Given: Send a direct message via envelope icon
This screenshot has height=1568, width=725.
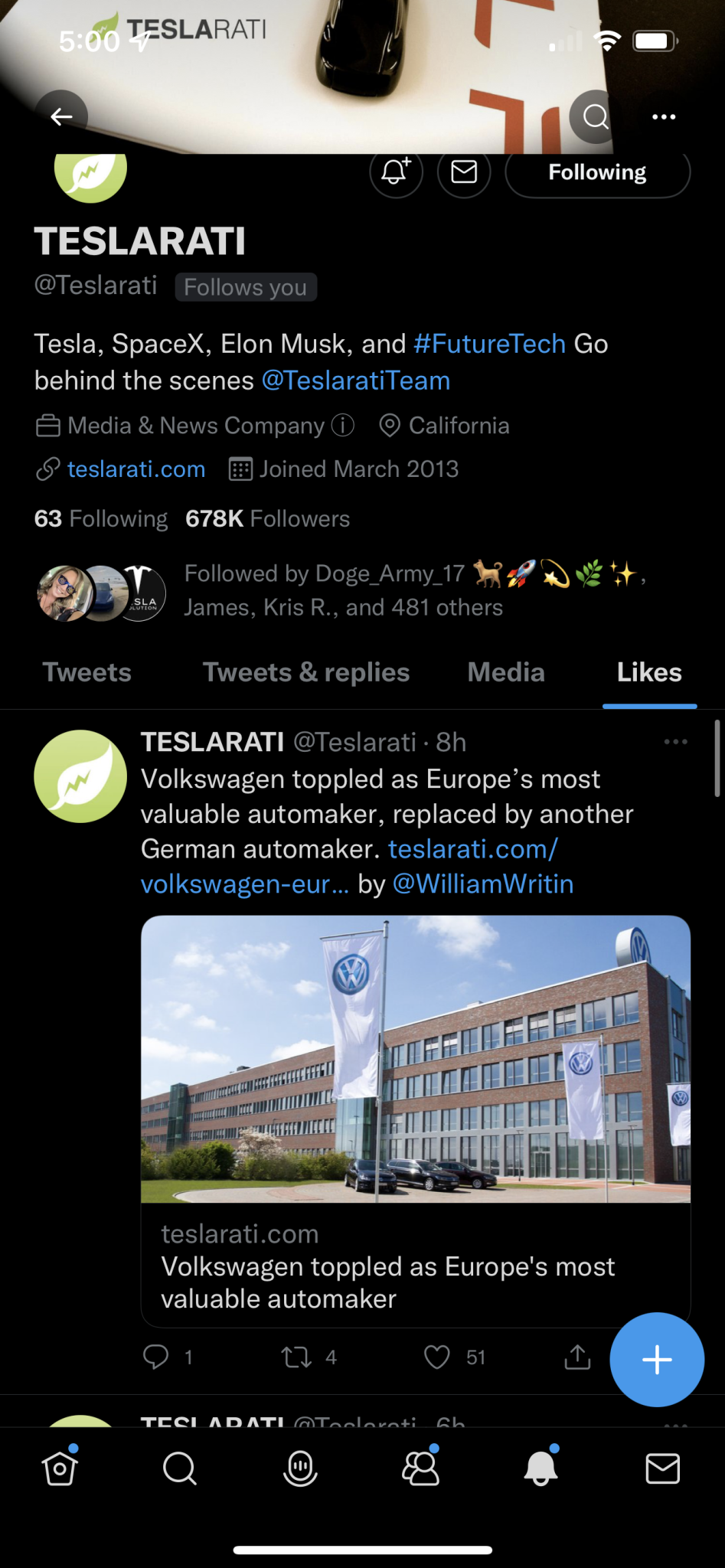Looking at the screenshot, I should point(464,171).
